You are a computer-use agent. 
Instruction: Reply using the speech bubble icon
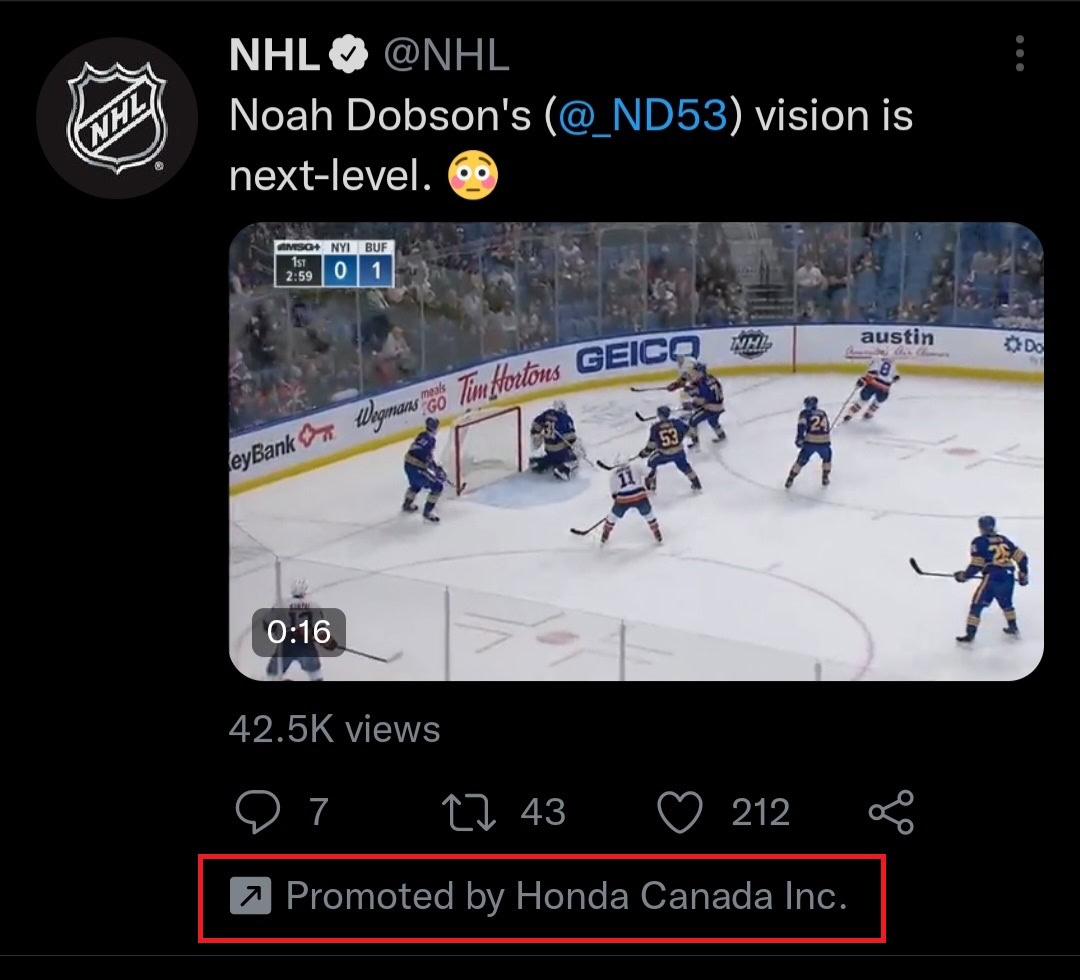point(257,812)
